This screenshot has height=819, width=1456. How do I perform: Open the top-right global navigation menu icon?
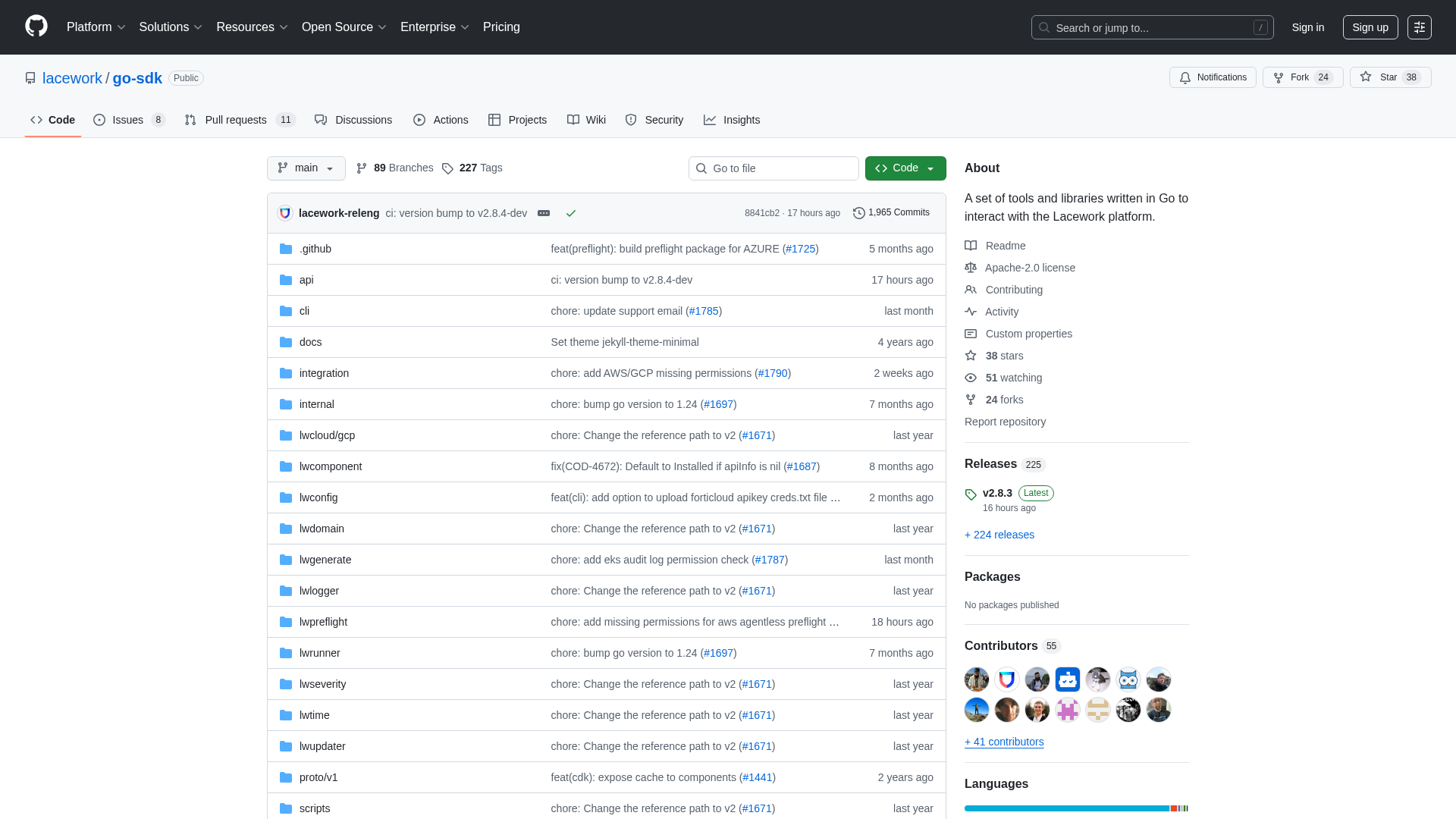coord(1419,27)
